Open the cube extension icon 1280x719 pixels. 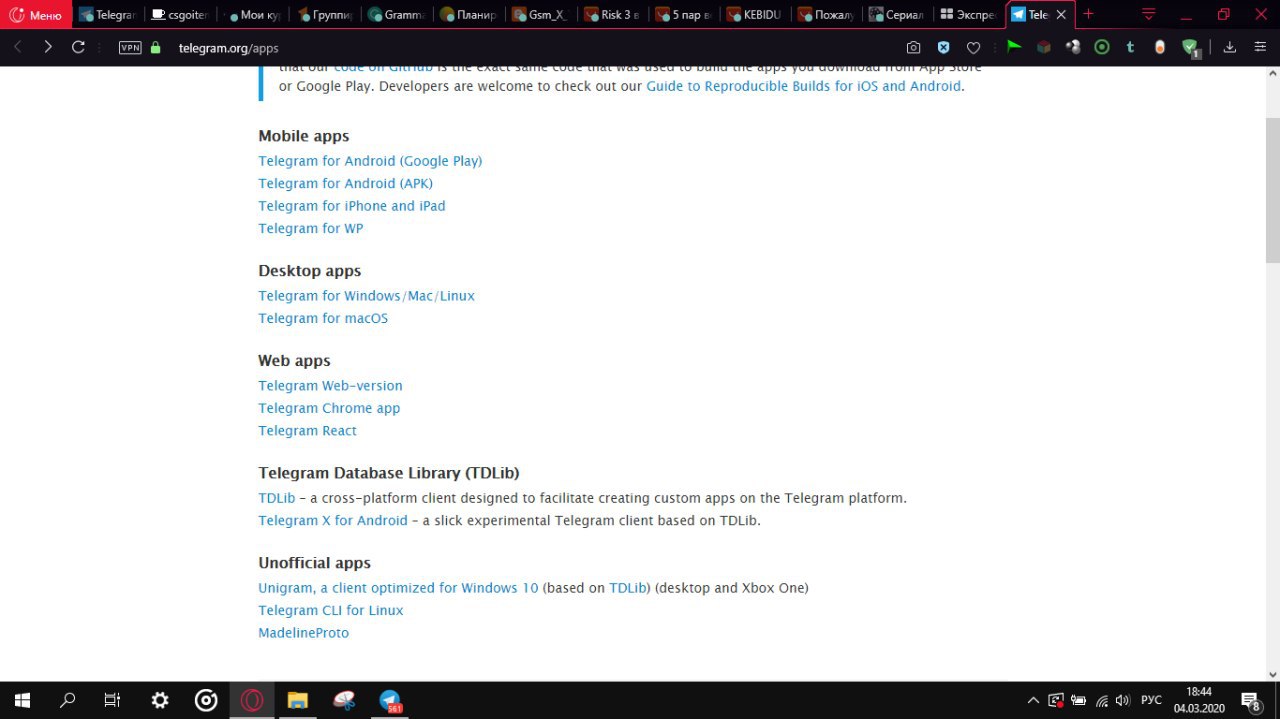(1043, 46)
